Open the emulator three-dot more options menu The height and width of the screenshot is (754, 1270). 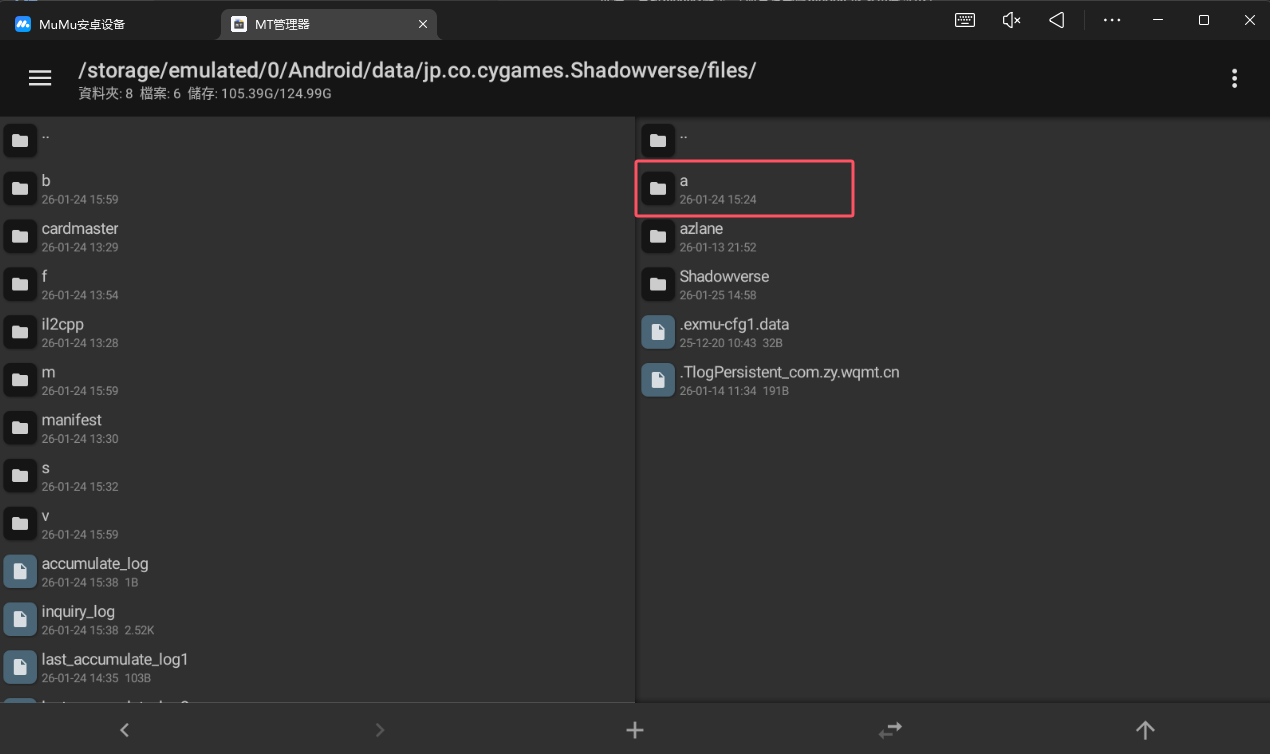(x=1112, y=20)
